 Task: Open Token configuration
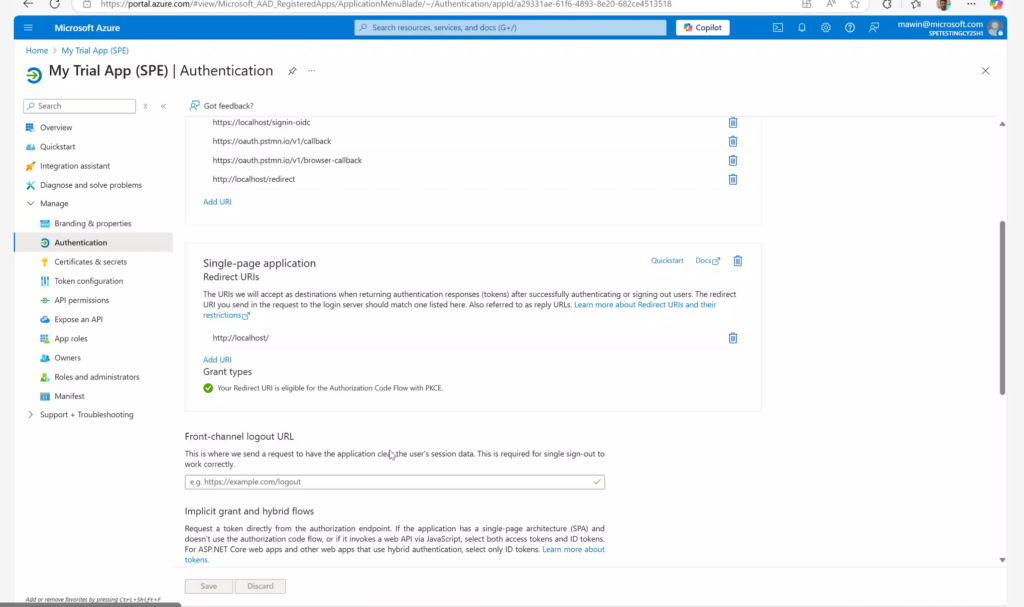tap(88, 281)
